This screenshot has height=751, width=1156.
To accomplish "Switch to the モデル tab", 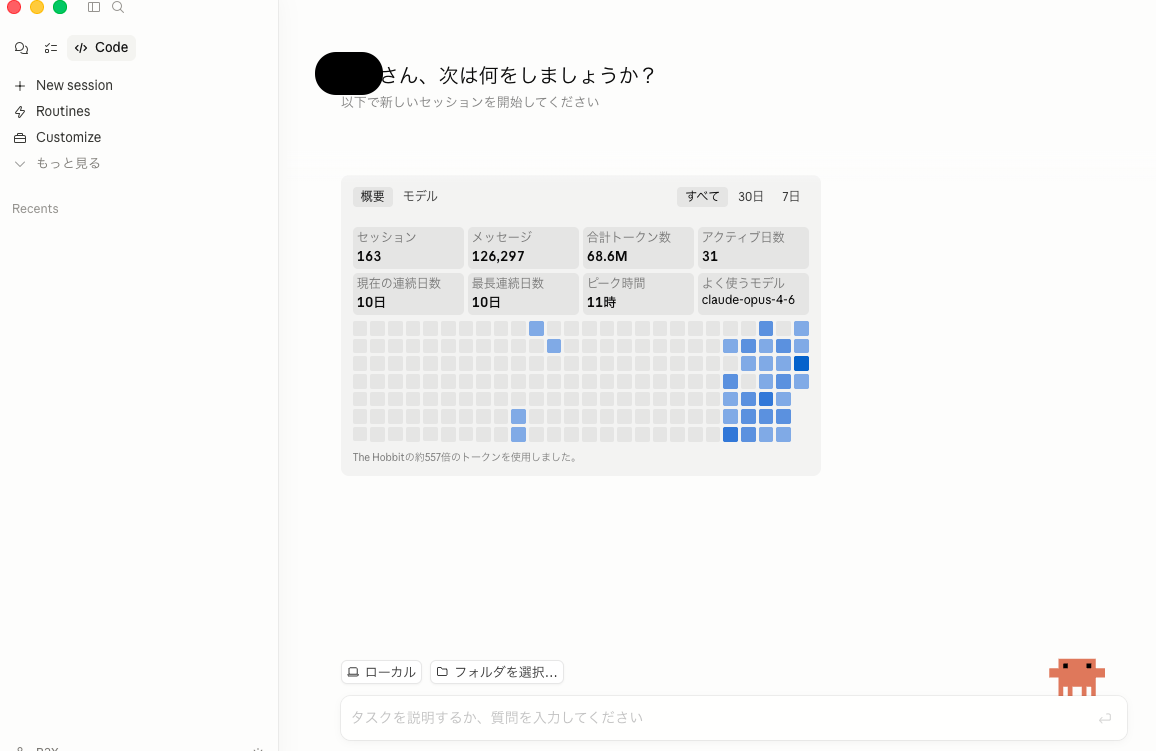I will pyautogui.click(x=420, y=196).
